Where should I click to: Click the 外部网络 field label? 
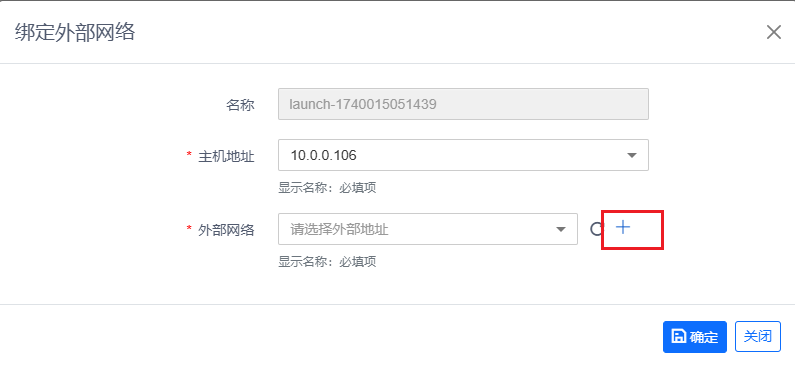click(226, 231)
